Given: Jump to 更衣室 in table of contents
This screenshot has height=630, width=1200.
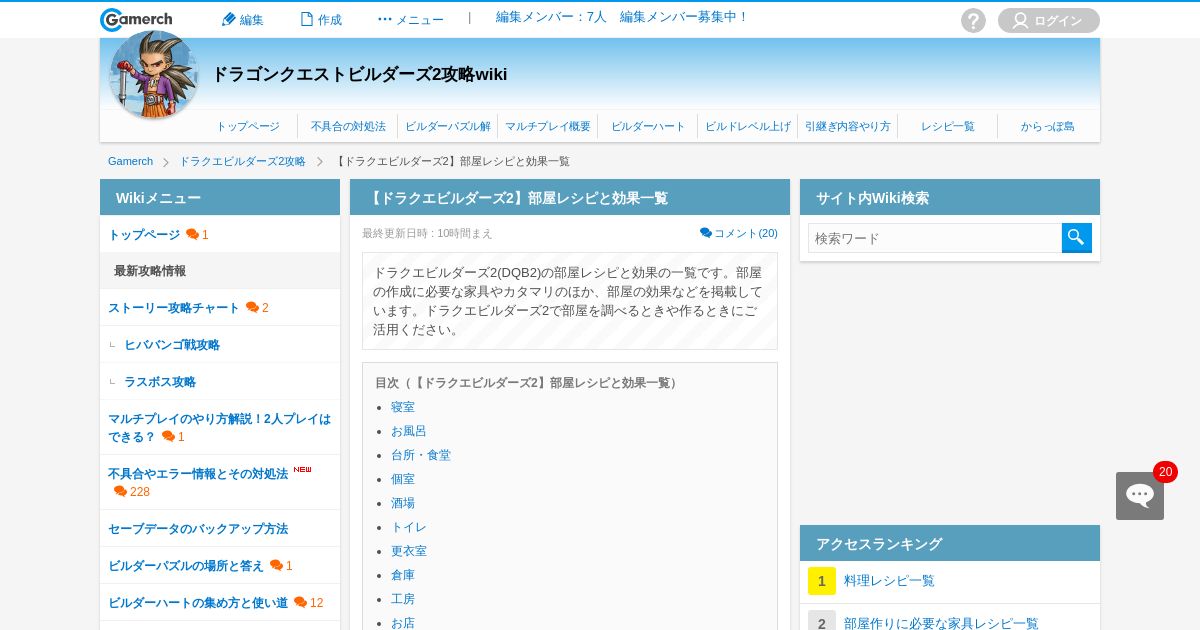Looking at the screenshot, I should pyautogui.click(x=409, y=551).
